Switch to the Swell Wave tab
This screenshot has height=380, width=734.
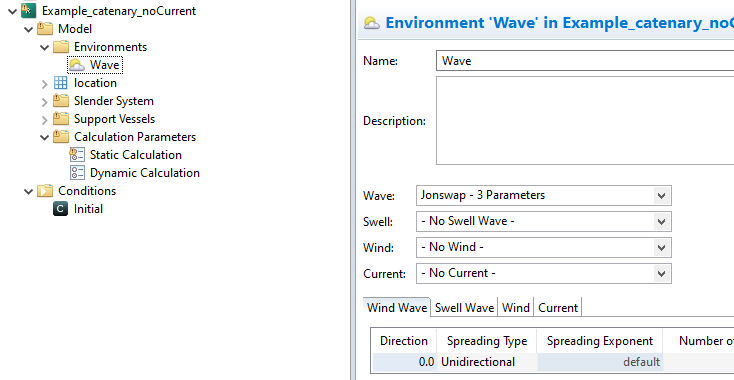464,307
